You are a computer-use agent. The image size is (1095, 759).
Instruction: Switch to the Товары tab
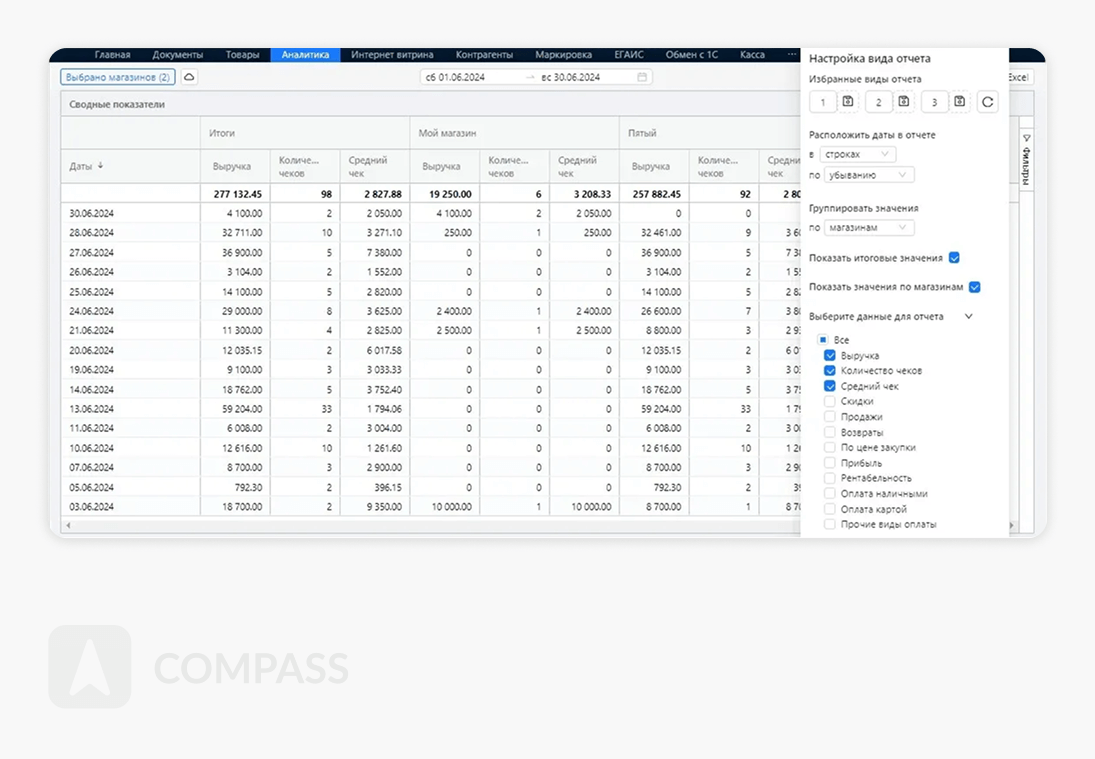coord(242,55)
